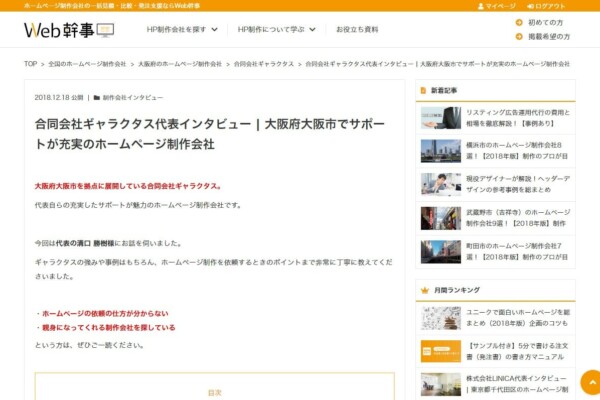The image size is (600, 400).
Task: Open ユニークで面白いホームページ ranking thumbnail
Action: [441, 318]
